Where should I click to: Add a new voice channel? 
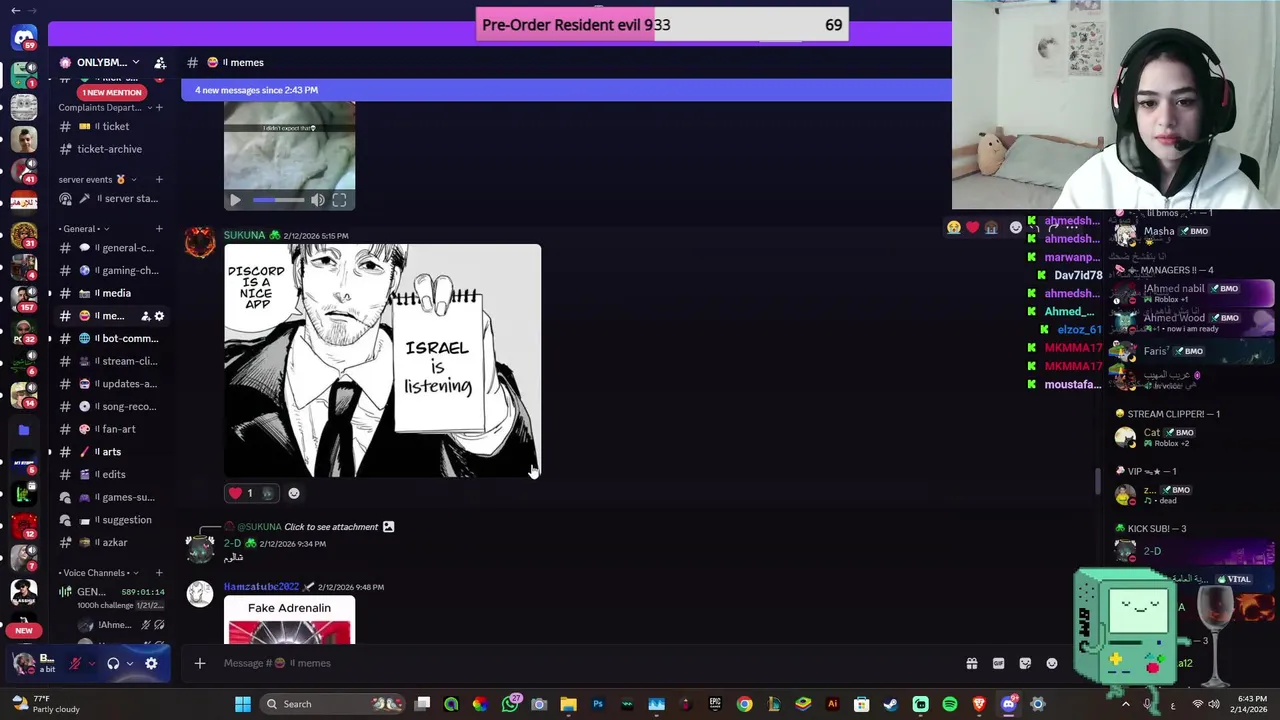[159, 573]
